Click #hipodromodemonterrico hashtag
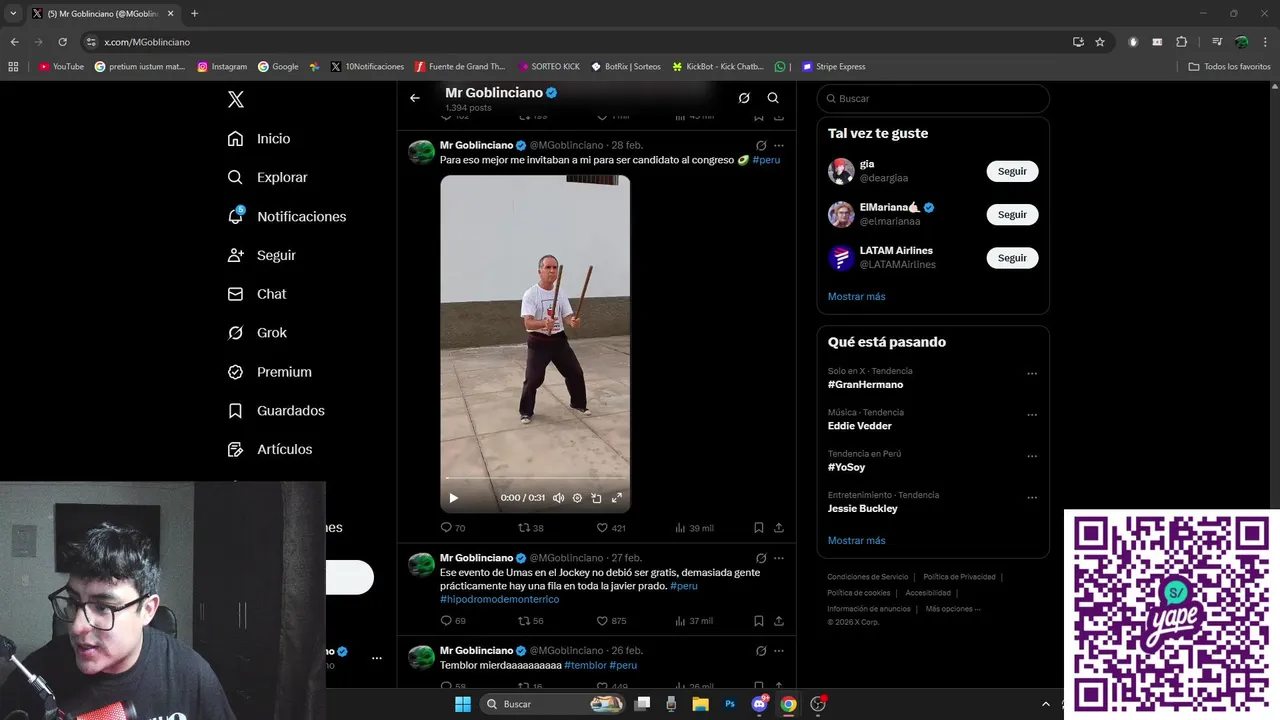Image resolution: width=1280 pixels, height=720 pixels. (500, 599)
